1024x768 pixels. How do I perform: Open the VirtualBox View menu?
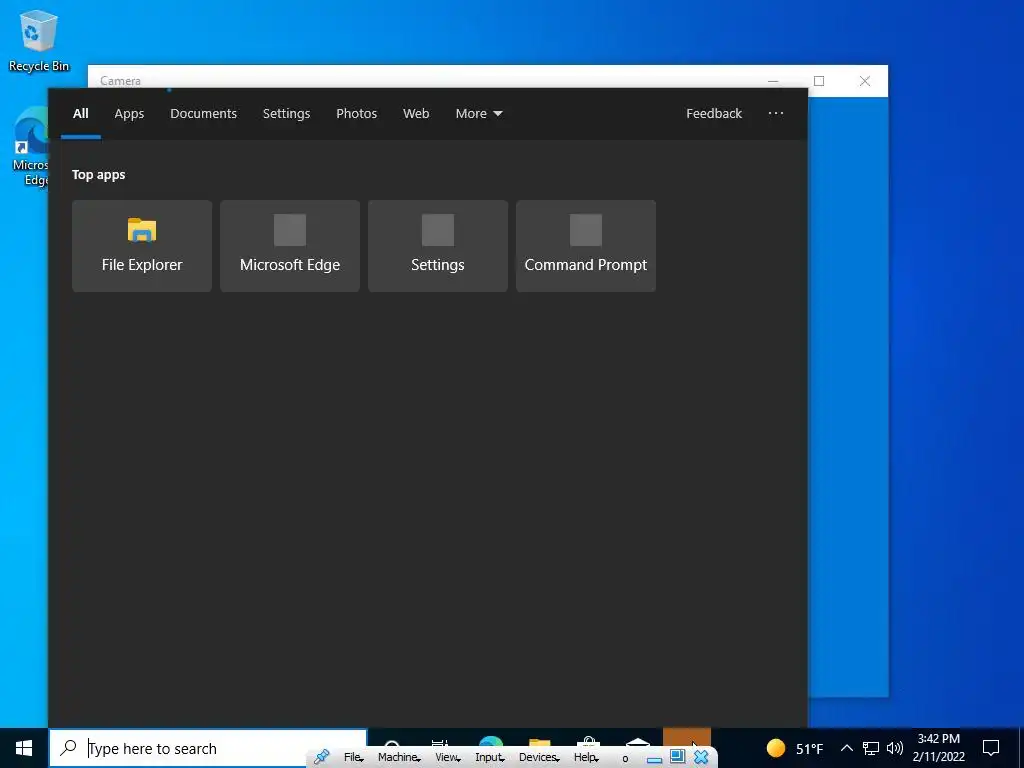point(448,757)
